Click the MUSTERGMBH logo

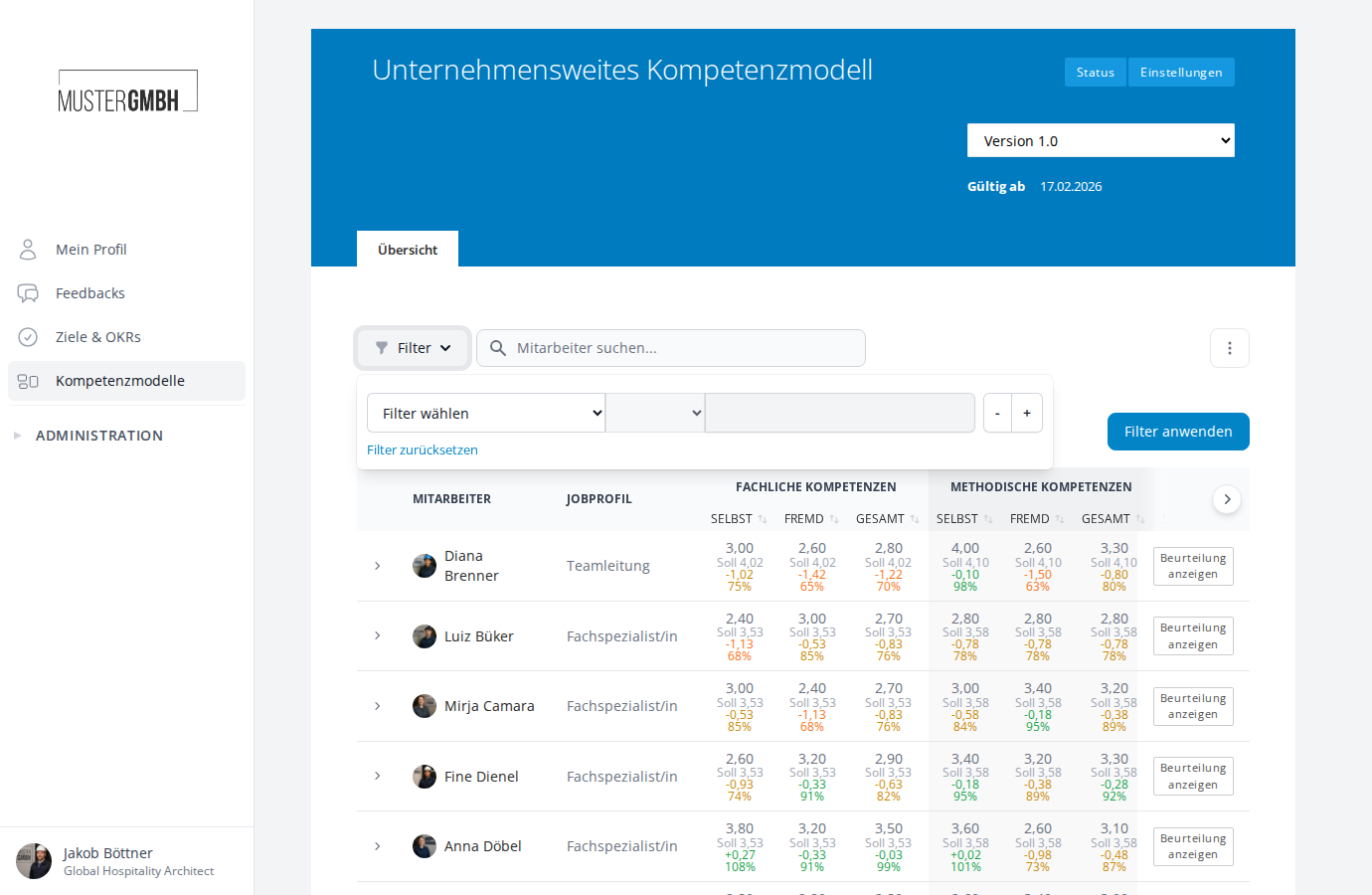coord(127,90)
